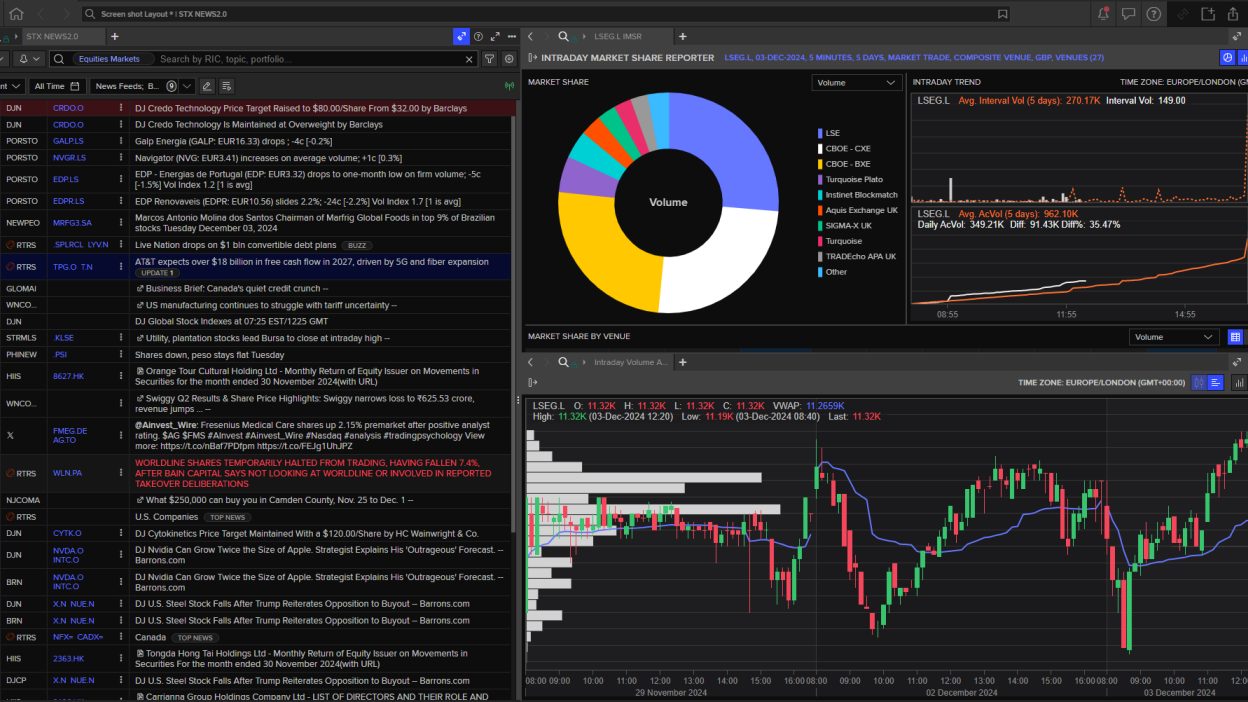Click the share/export icon in top bar

[1235, 14]
